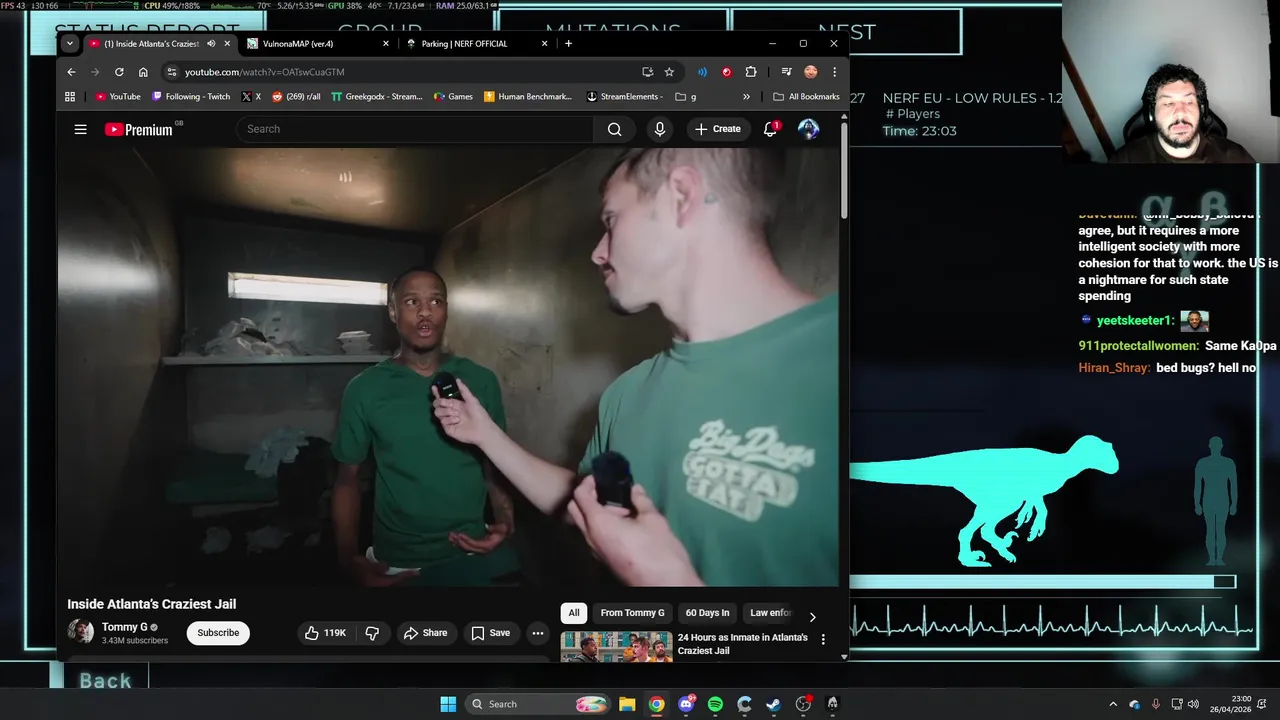This screenshot has height=720, width=1280.
Task: Open the All Bookmarks folder
Action: pos(806,97)
